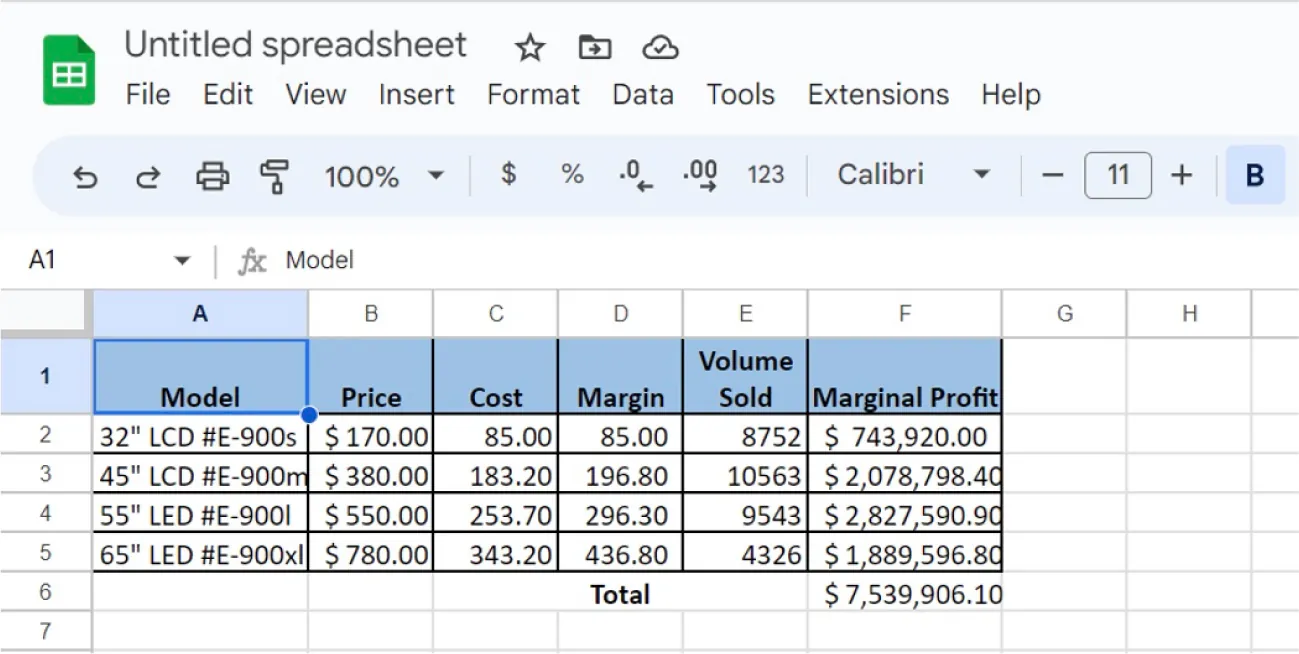The width and height of the screenshot is (1299, 654).
Task: Increase decimal places
Action: [700, 175]
